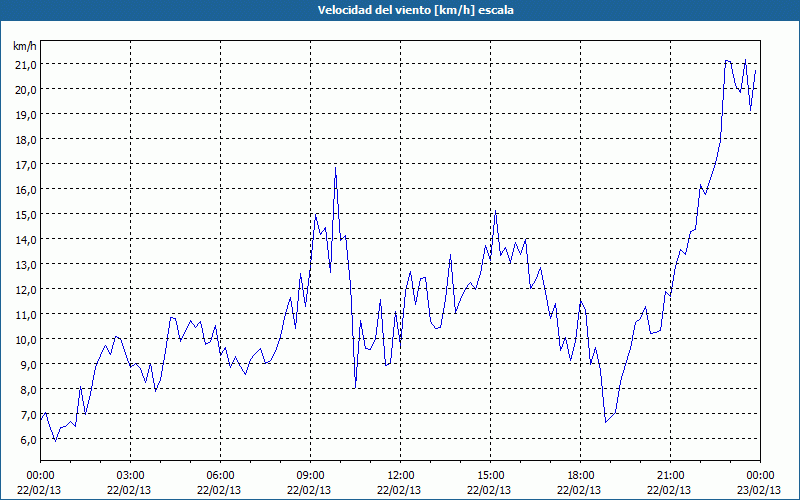
Task: Click the 16,0 y-axis label
Action: [x=27, y=189]
